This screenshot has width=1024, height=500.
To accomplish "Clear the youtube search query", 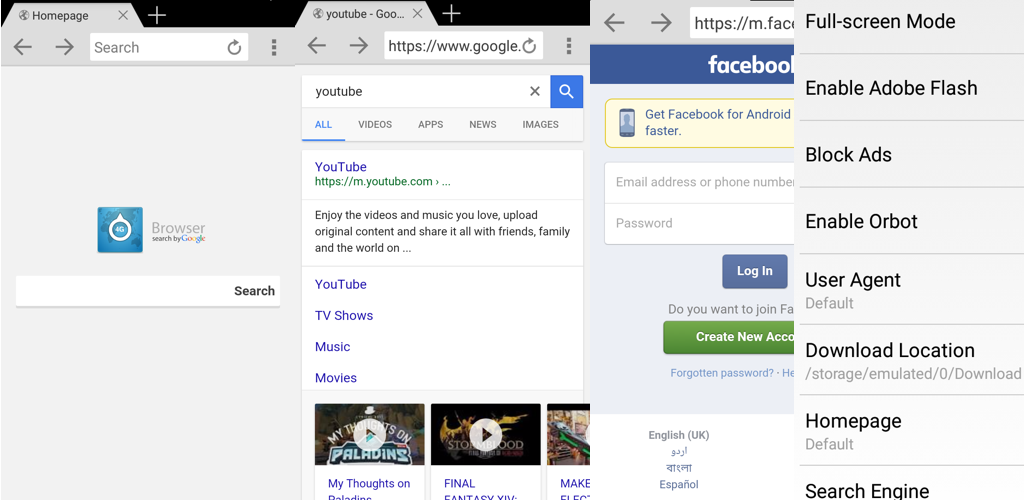I will click(x=535, y=91).
